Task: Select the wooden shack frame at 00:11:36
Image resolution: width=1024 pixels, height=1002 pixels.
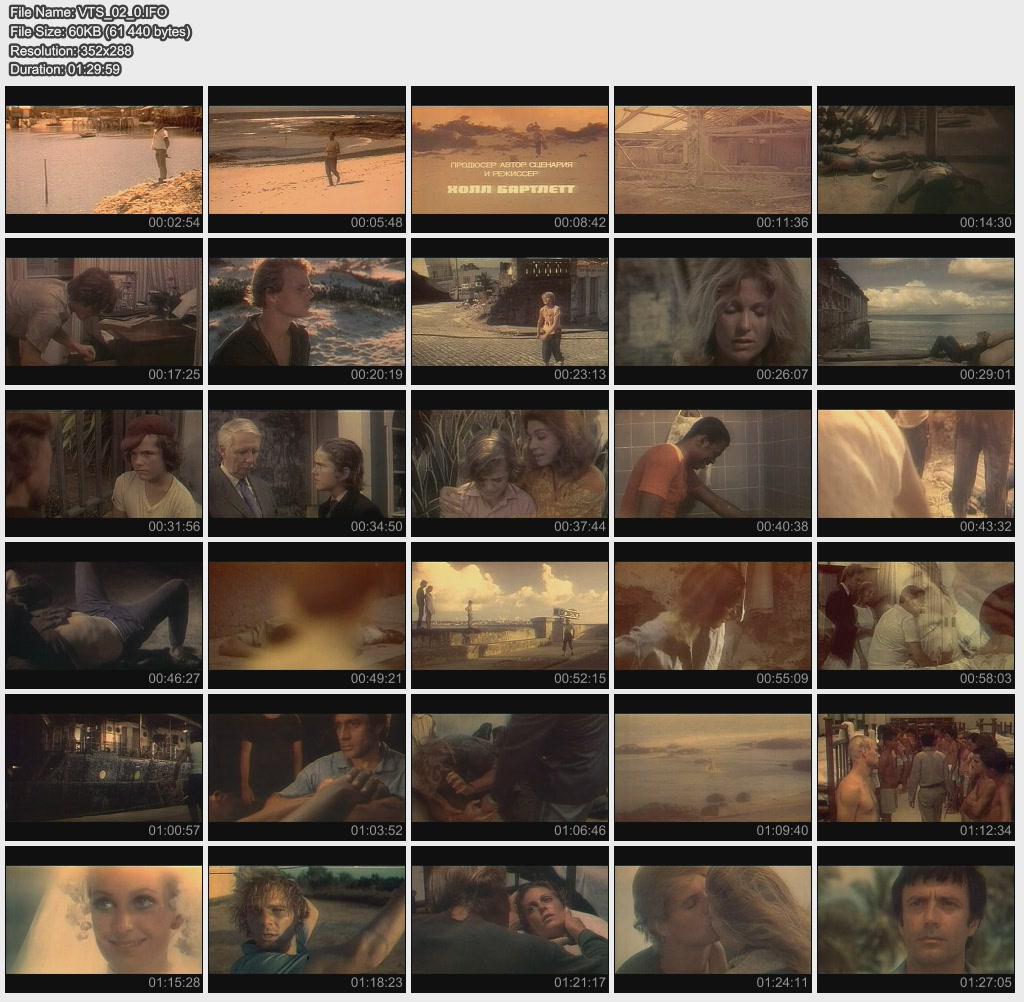Action: coord(713,159)
